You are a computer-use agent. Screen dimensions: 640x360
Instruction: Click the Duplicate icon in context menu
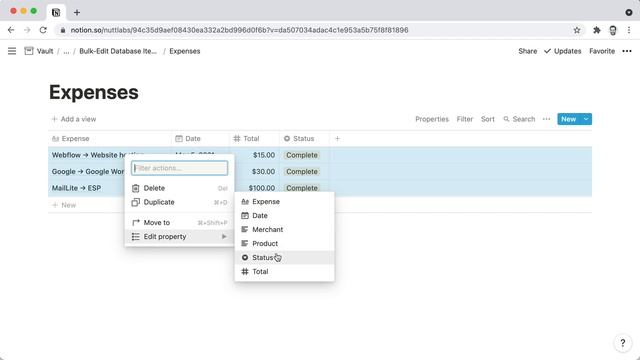(136, 202)
